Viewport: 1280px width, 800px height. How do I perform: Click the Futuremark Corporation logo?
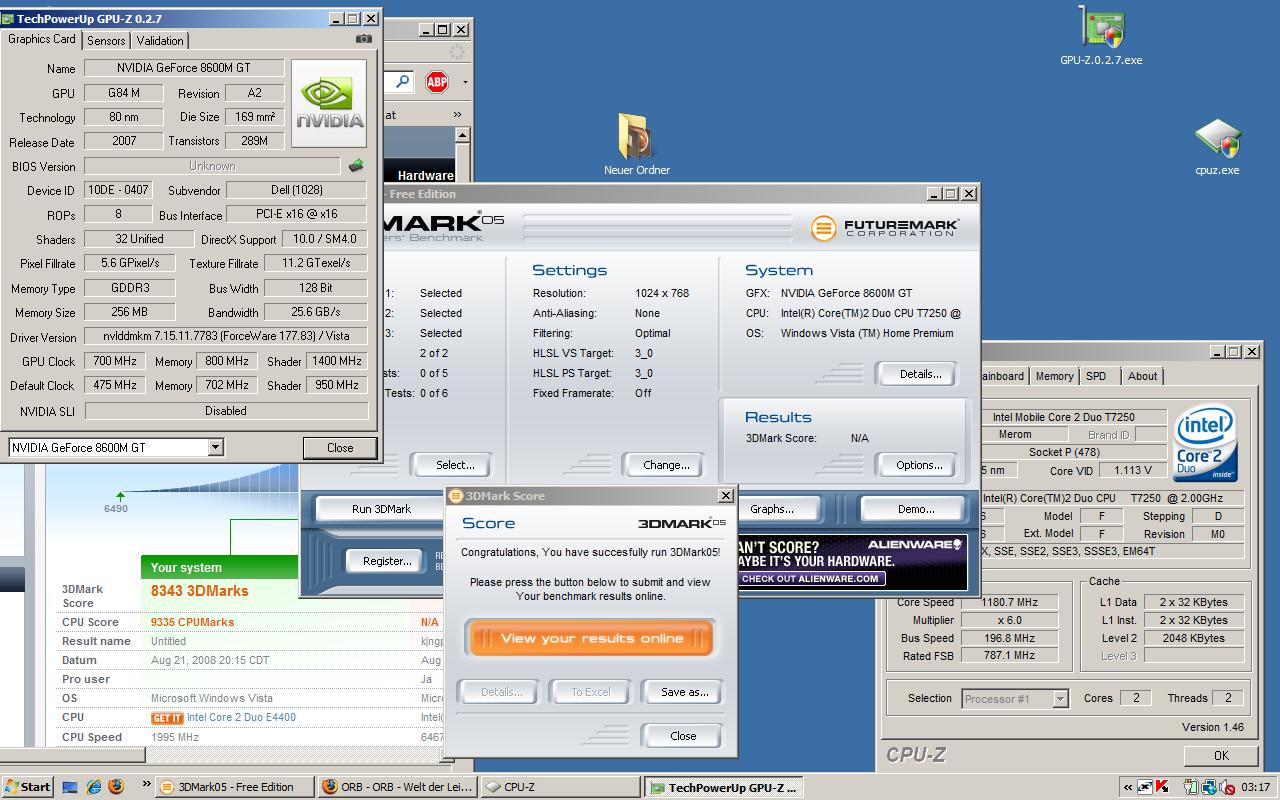[x=884, y=228]
